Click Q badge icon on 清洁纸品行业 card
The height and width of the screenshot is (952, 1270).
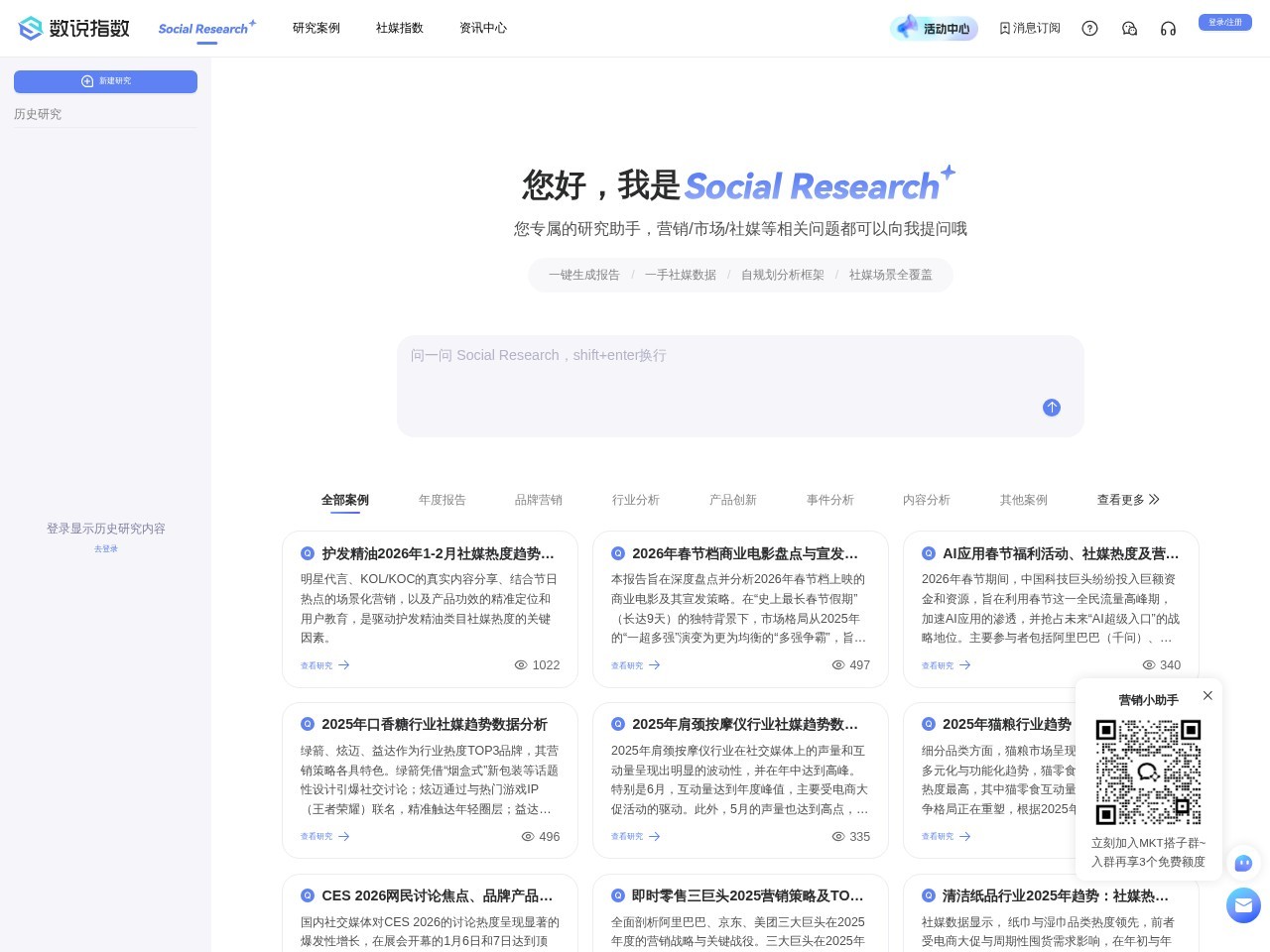click(929, 895)
